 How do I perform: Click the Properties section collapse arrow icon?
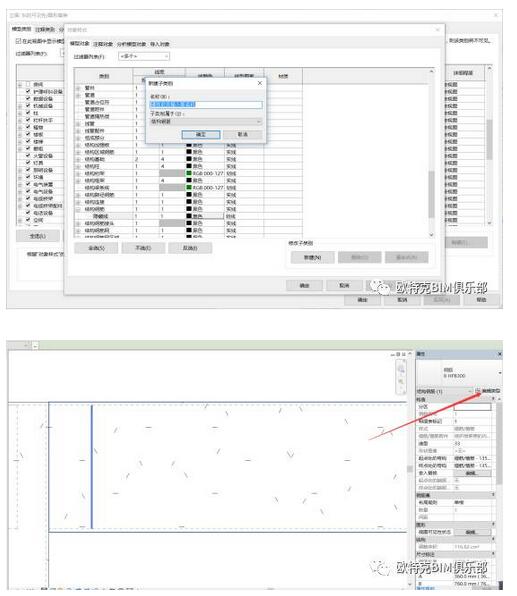(493, 399)
